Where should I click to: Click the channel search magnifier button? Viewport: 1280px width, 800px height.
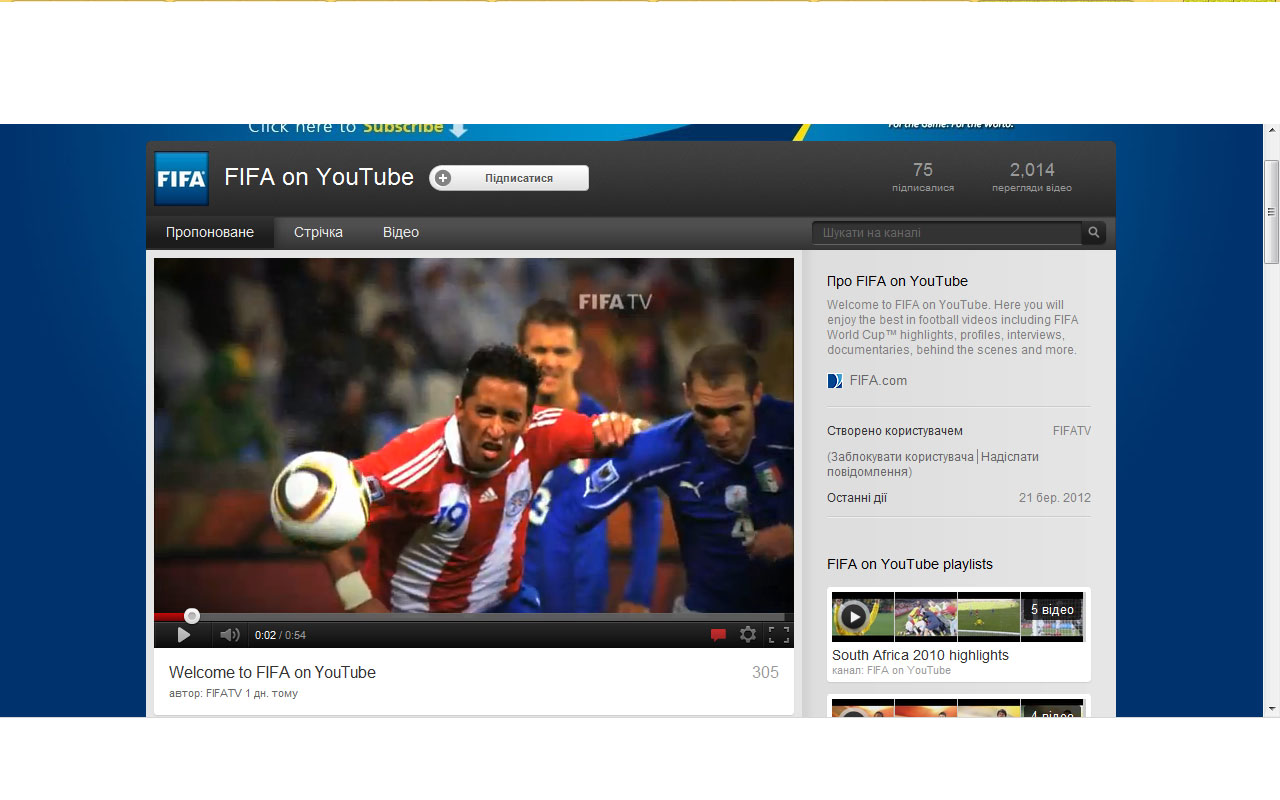(1094, 232)
